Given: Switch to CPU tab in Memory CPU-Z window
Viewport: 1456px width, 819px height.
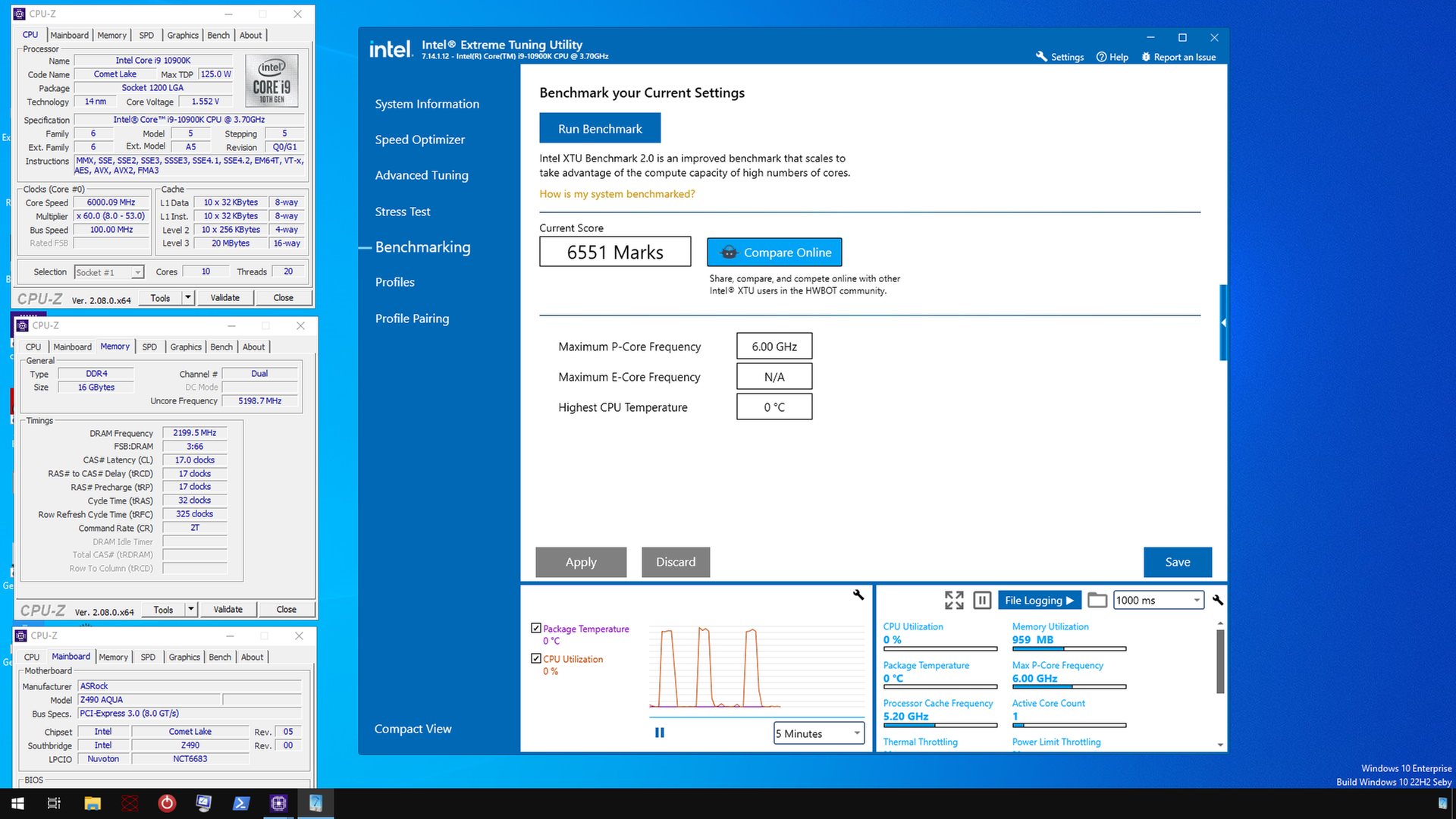Looking at the screenshot, I should tap(33, 347).
